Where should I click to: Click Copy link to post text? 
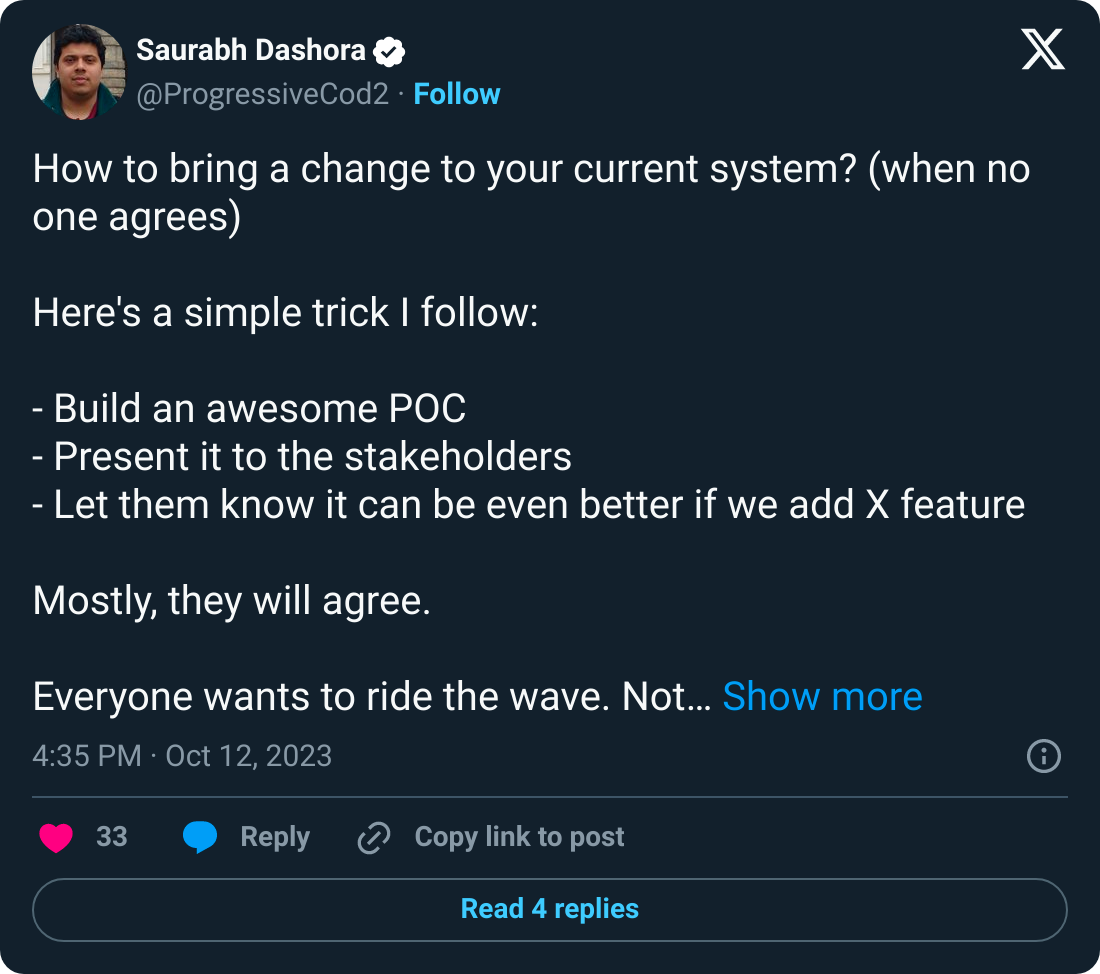point(519,837)
